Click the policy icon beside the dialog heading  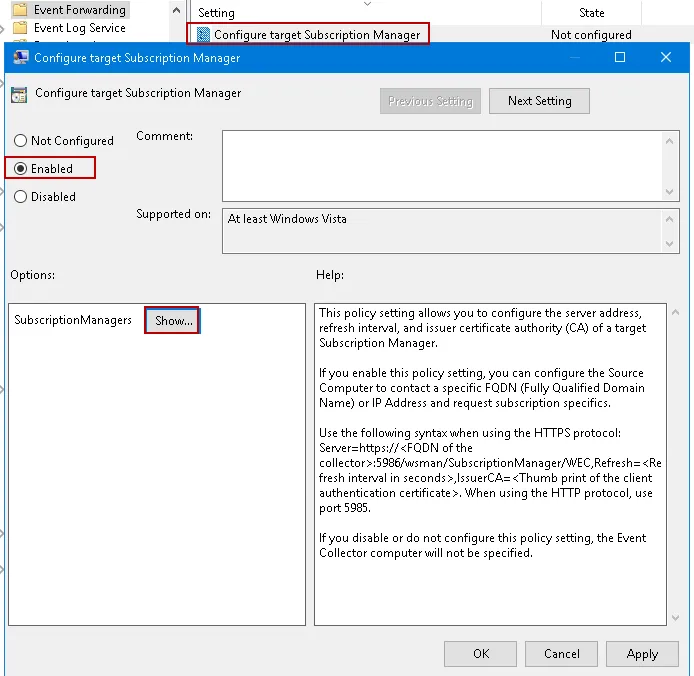[x=19, y=95]
